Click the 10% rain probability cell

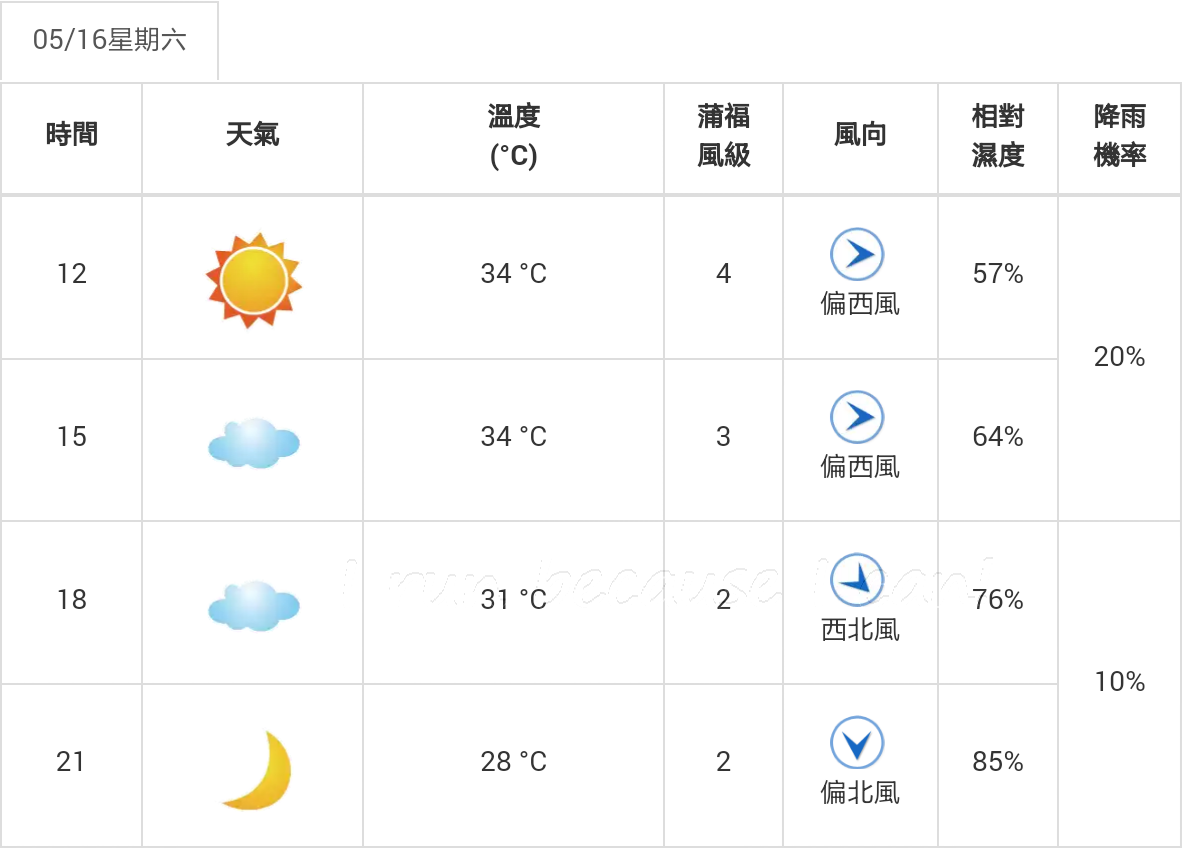[x=1119, y=682]
